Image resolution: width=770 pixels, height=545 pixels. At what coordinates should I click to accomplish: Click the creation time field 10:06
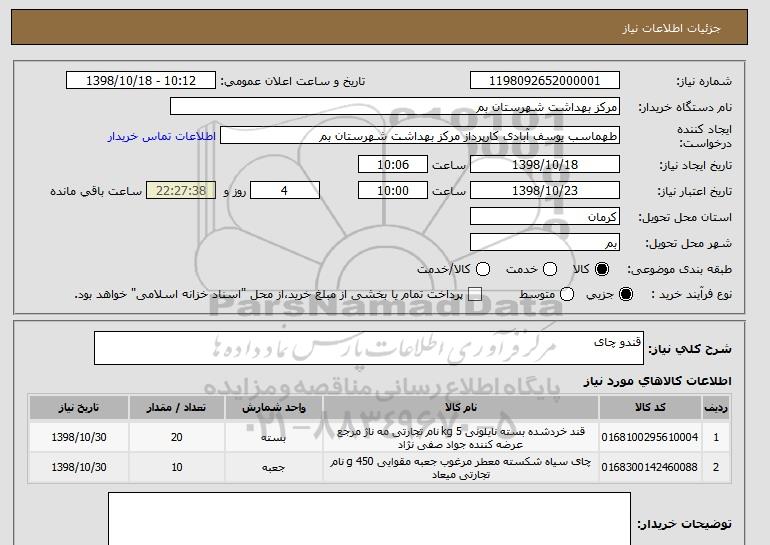coord(393,164)
